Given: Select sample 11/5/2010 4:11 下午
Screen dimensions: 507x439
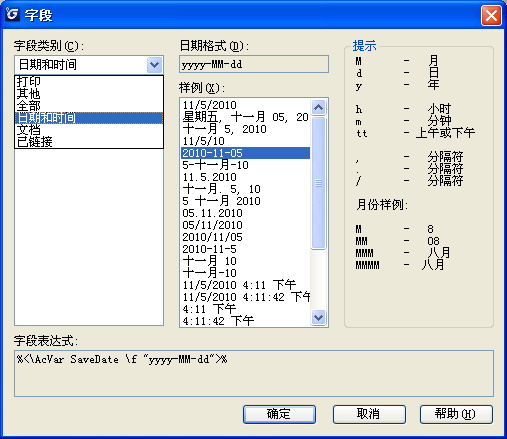Looking at the screenshot, I should point(246,285).
